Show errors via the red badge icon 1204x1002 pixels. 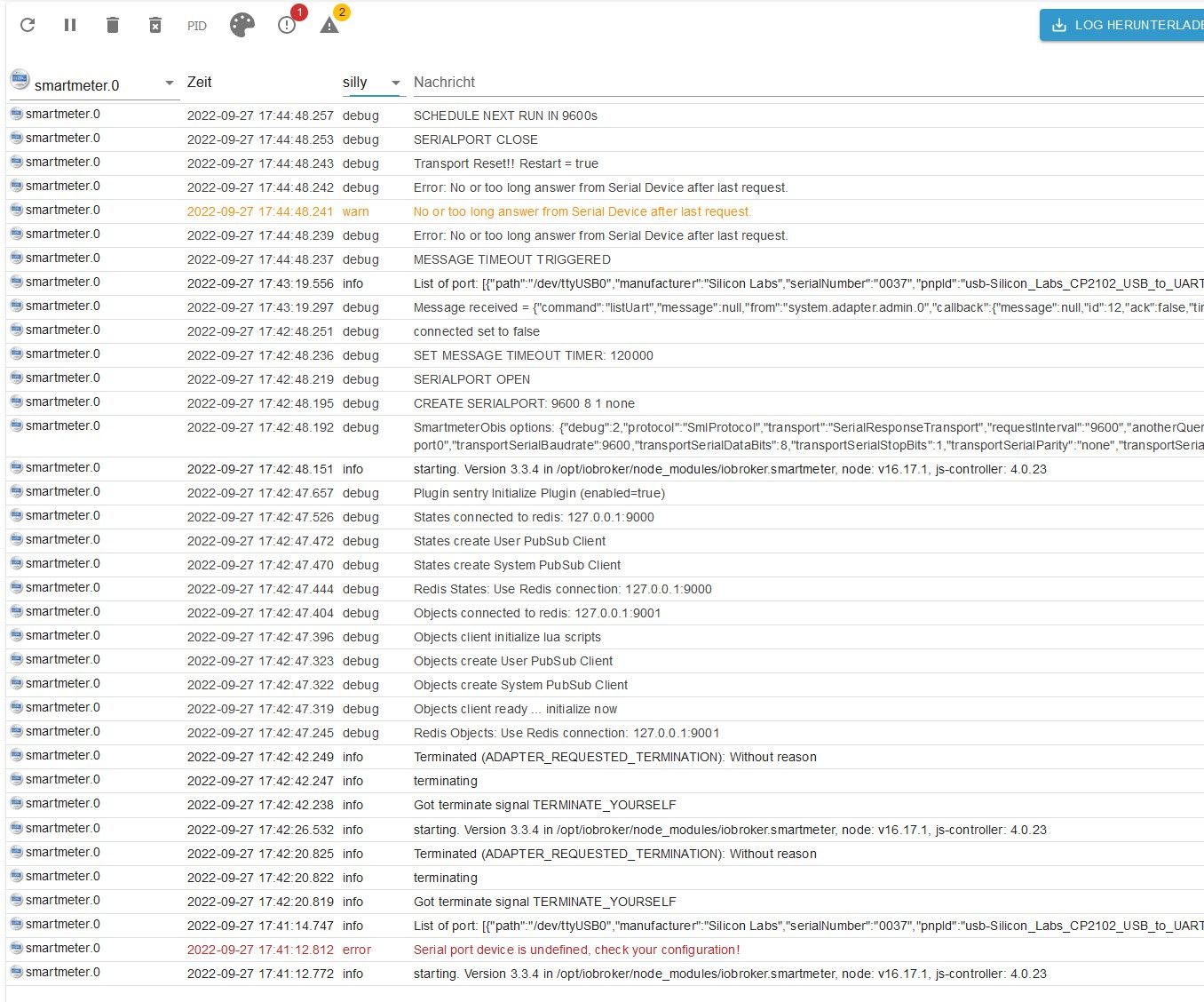(287, 25)
